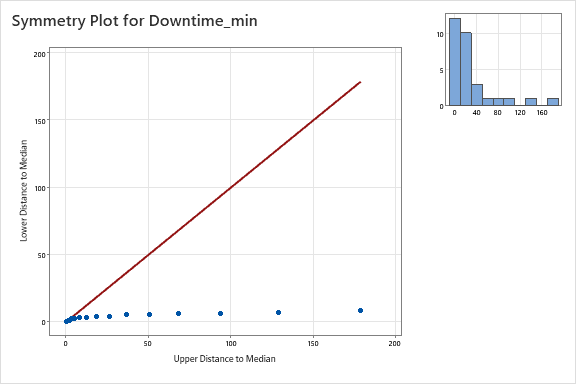The width and height of the screenshot is (576, 384).
Task: Select the 'Upper Distance to Median' axis label
Action: pyautogui.click(x=224, y=359)
